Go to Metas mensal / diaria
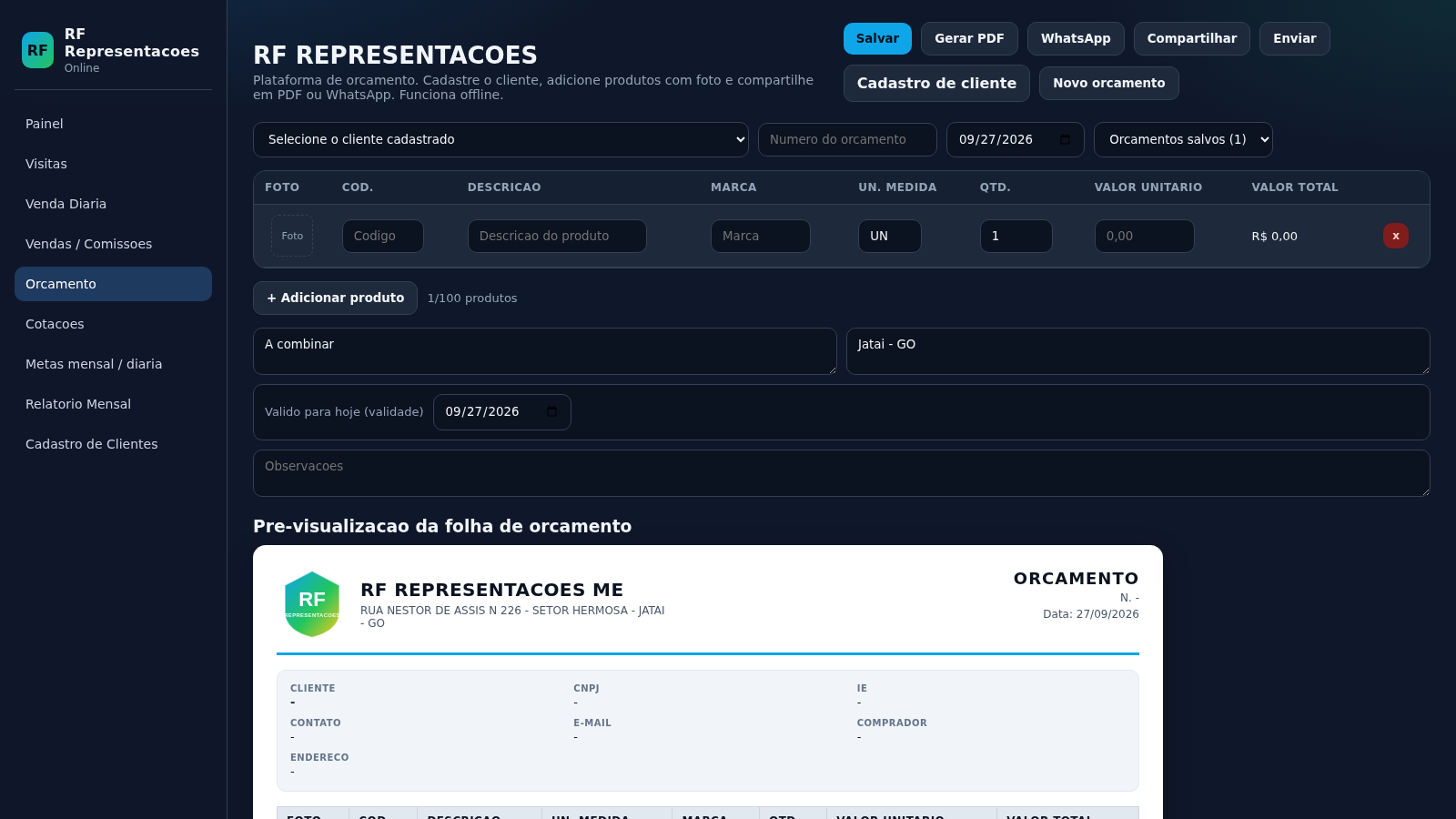This screenshot has height=819, width=1456. 113,364
